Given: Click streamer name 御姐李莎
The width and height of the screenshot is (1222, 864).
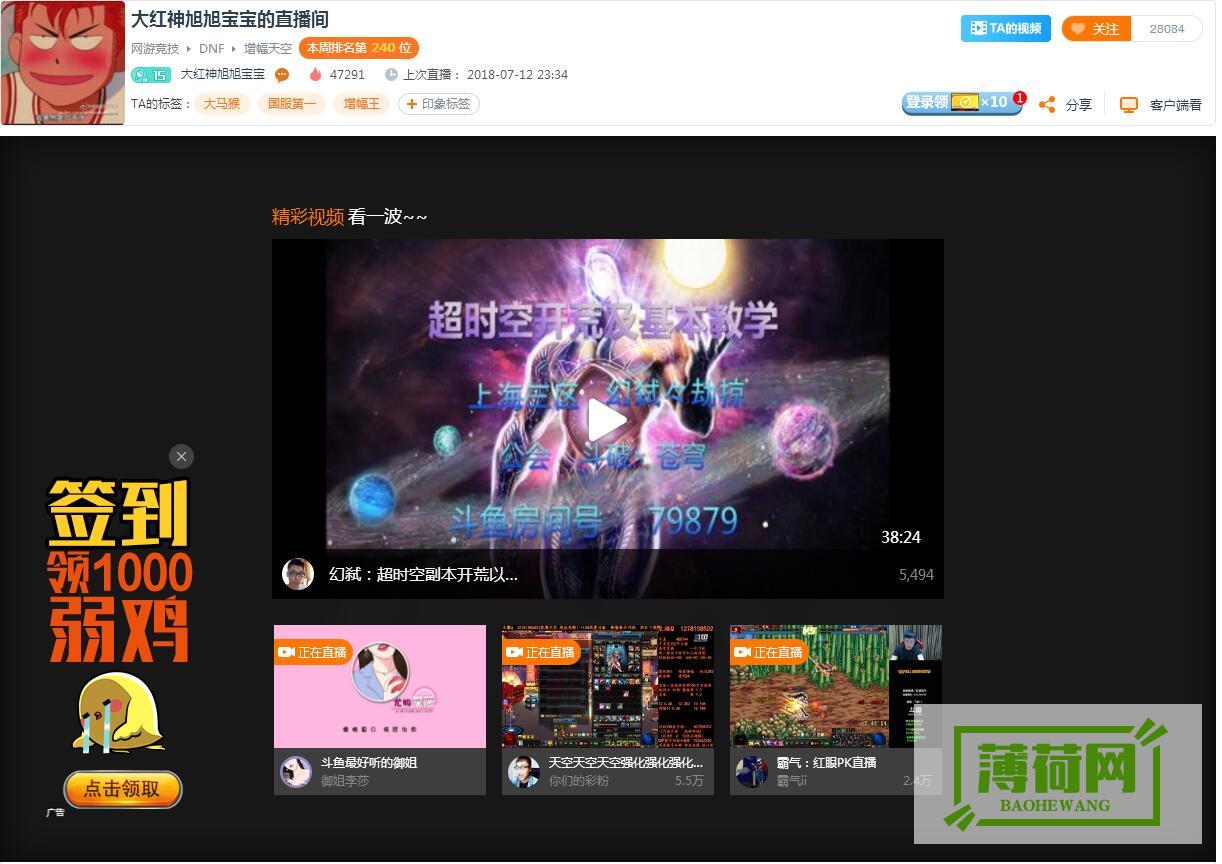Looking at the screenshot, I should click(345, 781).
